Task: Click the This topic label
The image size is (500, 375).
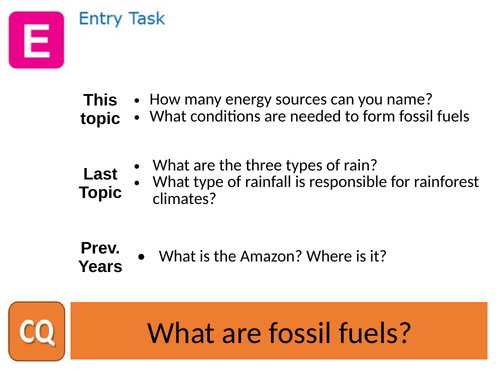Action: [100, 109]
